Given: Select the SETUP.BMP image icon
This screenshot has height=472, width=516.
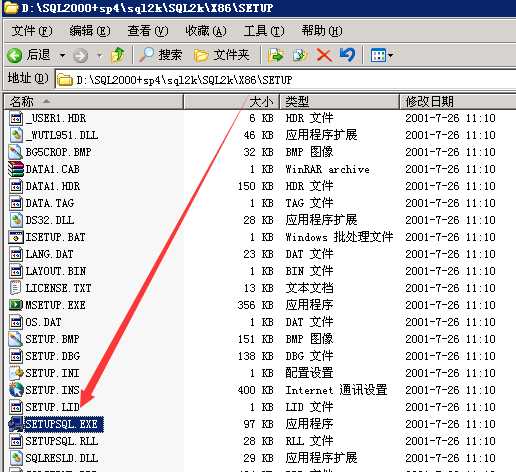Looking at the screenshot, I should tap(16, 339).
